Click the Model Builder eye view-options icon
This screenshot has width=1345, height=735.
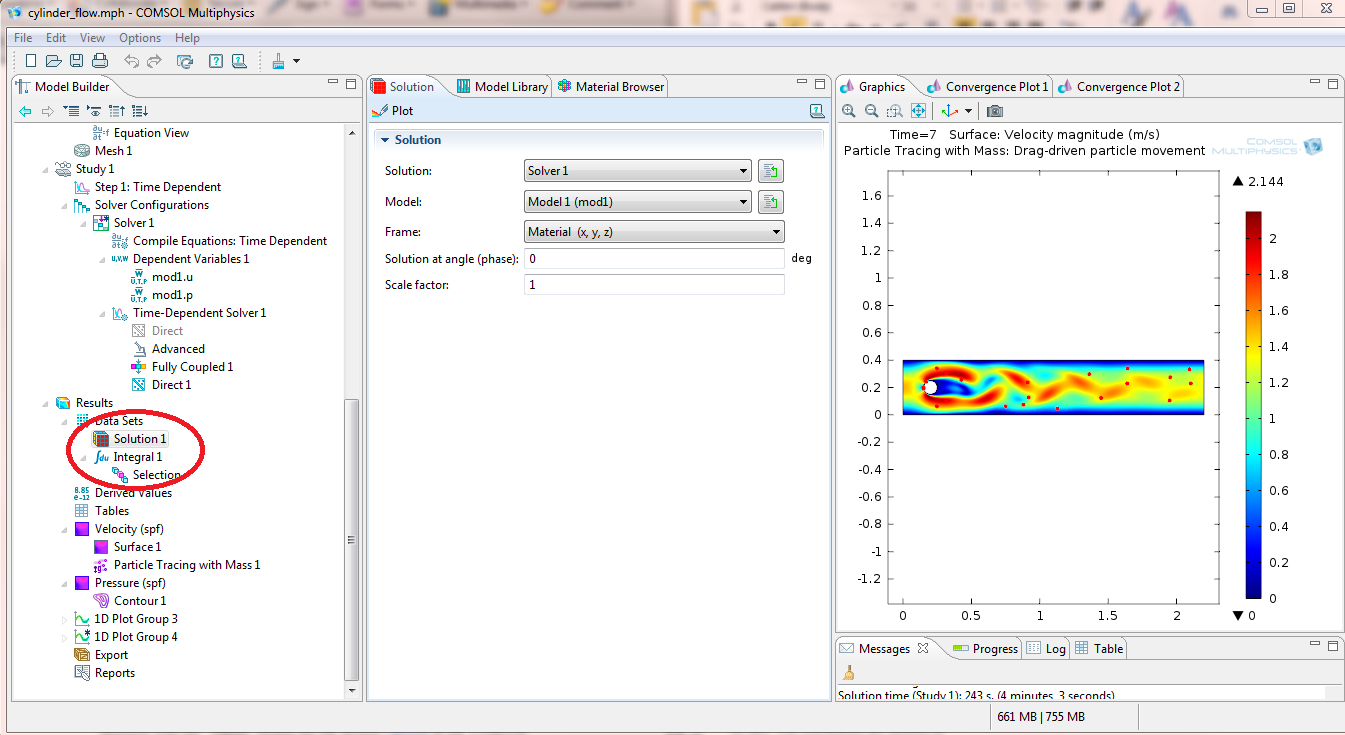click(94, 111)
